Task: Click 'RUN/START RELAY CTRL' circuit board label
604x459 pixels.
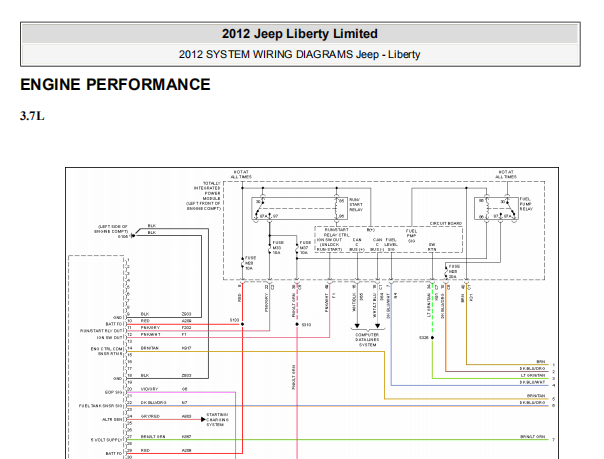Action: point(337,232)
